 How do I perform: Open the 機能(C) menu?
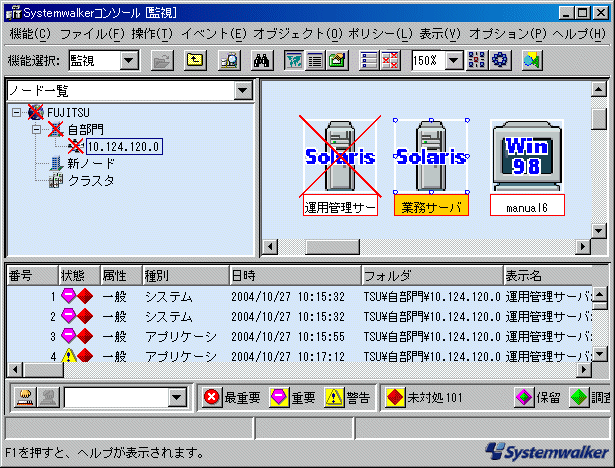coord(30,34)
